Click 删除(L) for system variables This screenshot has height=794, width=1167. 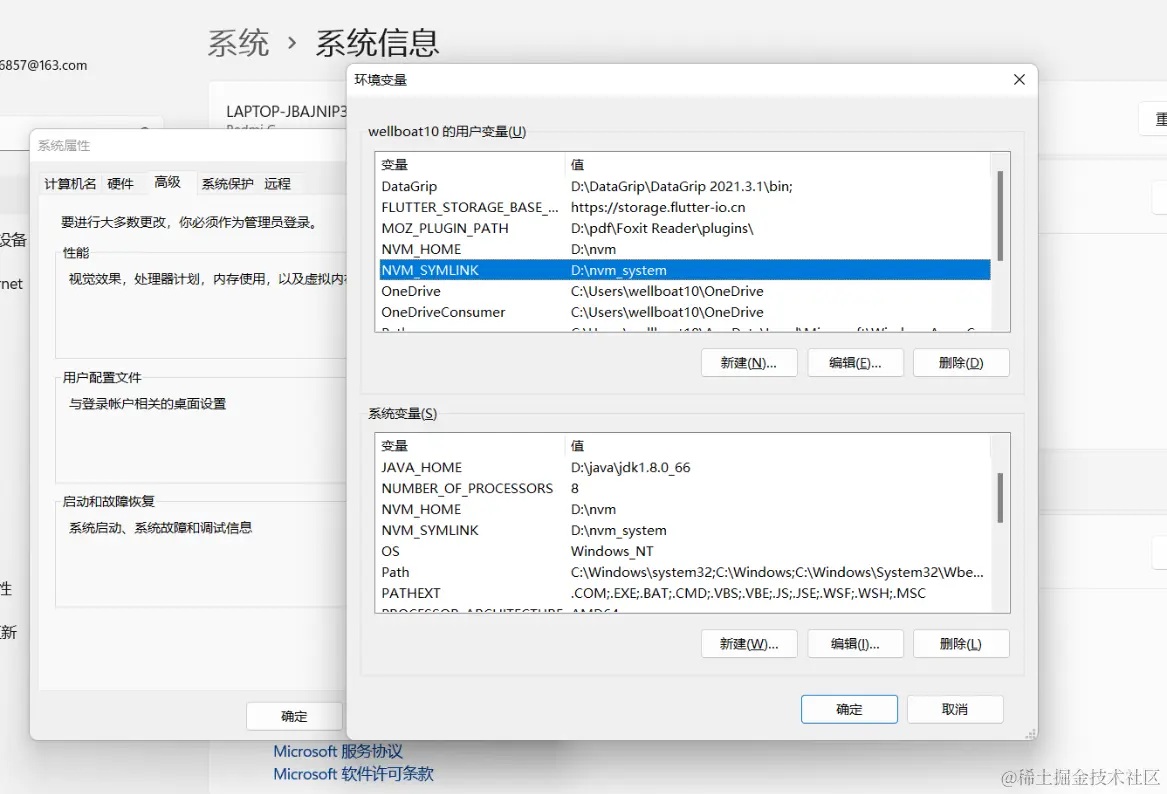(961, 644)
